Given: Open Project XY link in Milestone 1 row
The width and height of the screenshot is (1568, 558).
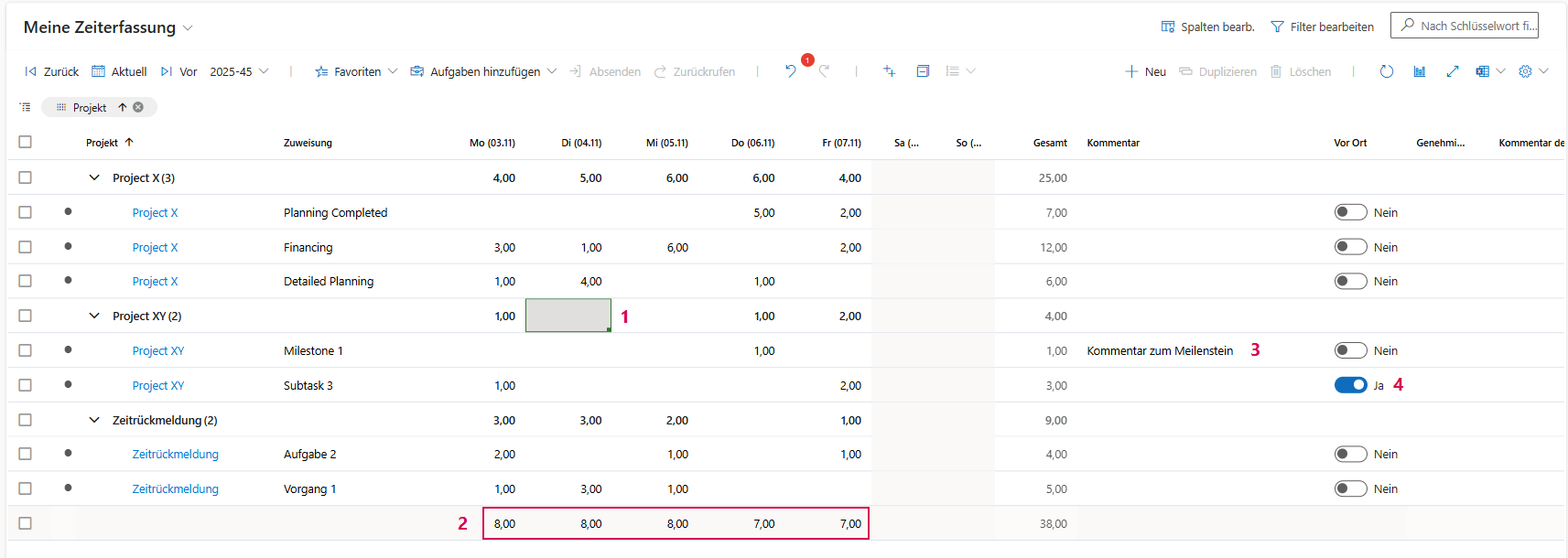Looking at the screenshot, I should [x=157, y=350].
